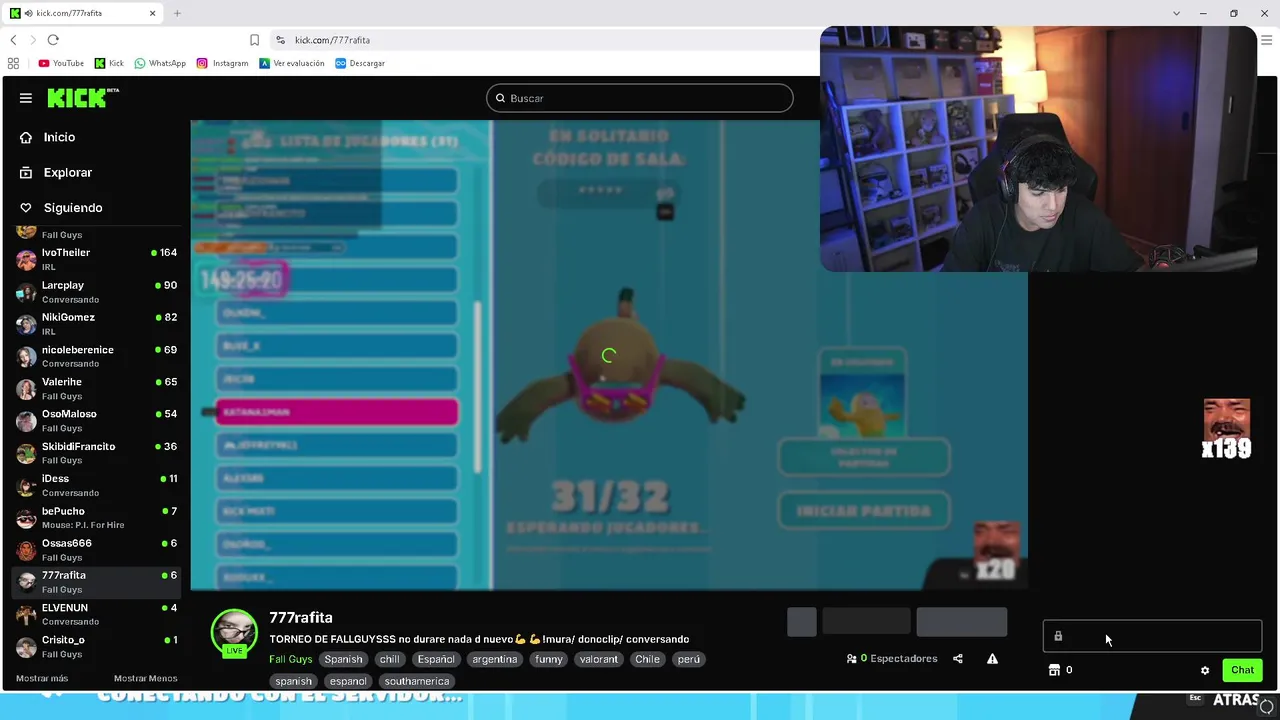Open the bookmarks apps grid icon

[x=13, y=63]
